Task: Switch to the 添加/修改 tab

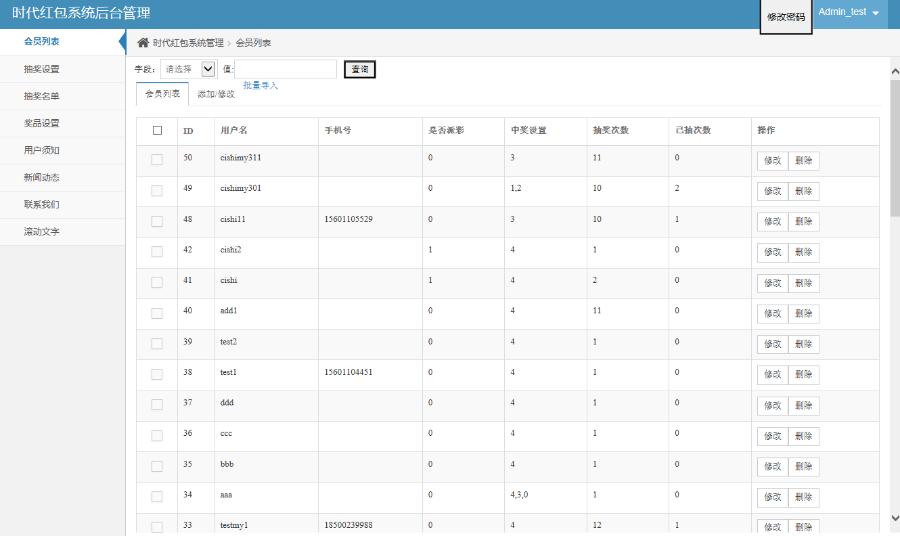Action: [x=216, y=94]
